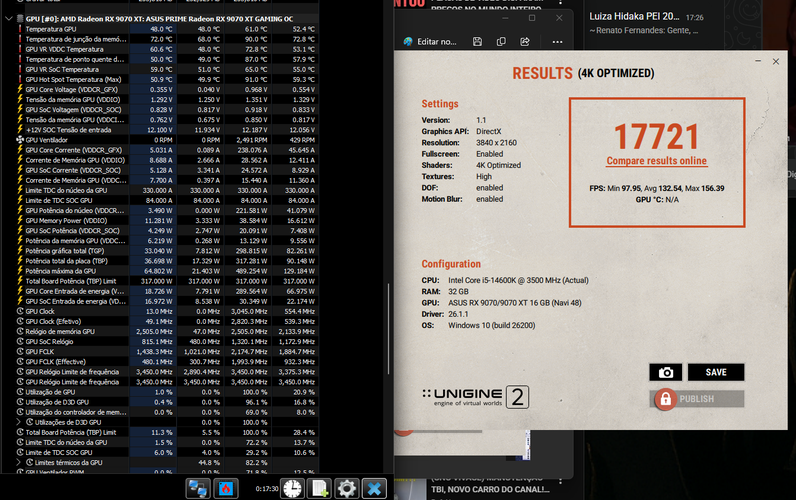Copy image using the copy icon in snip window
This screenshot has width=796, height=500.
pyautogui.click(x=501, y=42)
